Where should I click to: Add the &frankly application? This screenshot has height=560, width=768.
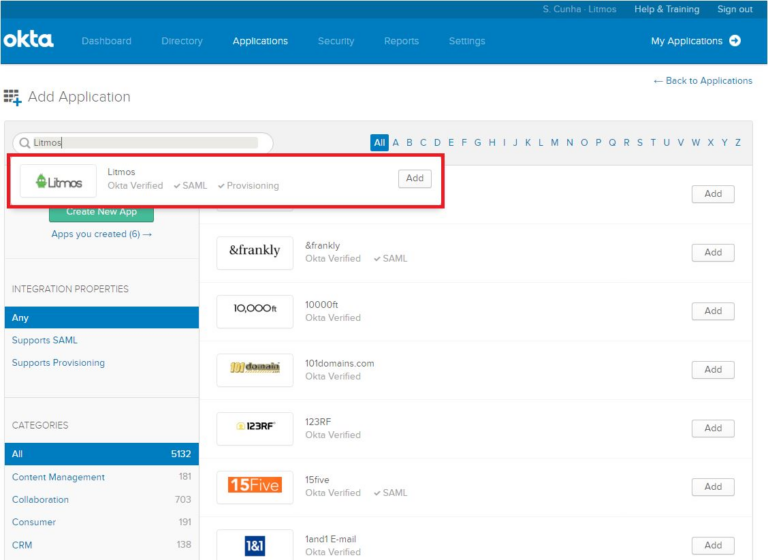(x=713, y=252)
